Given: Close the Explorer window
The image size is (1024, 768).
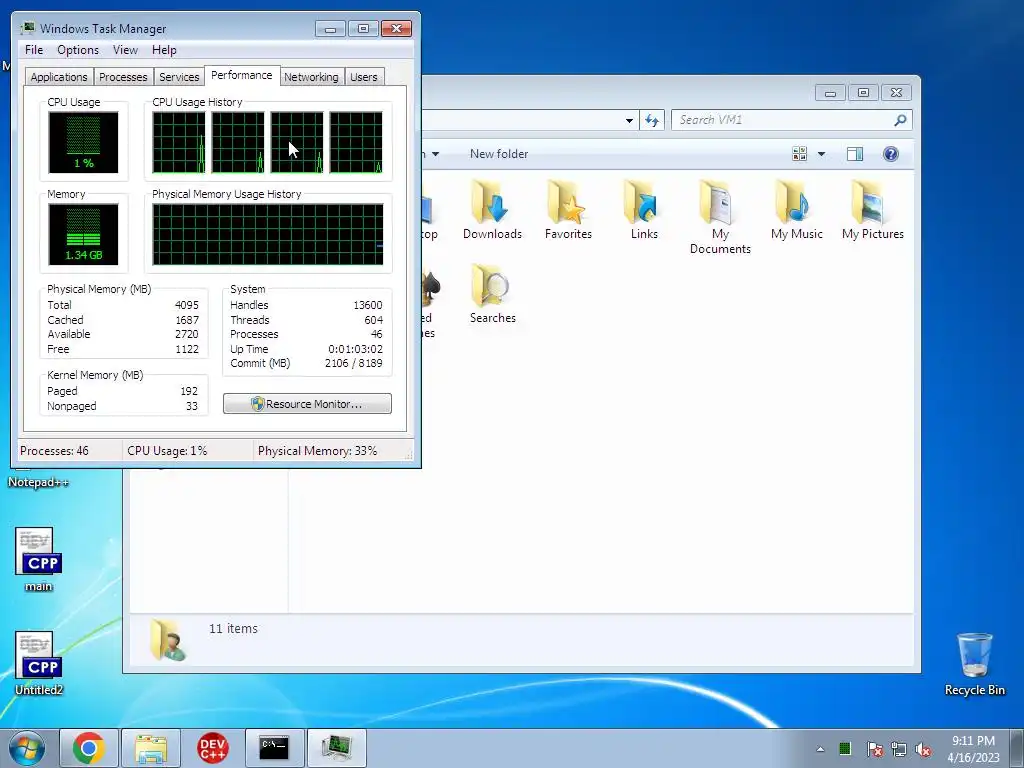Looking at the screenshot, I should (x=896, y=93).
